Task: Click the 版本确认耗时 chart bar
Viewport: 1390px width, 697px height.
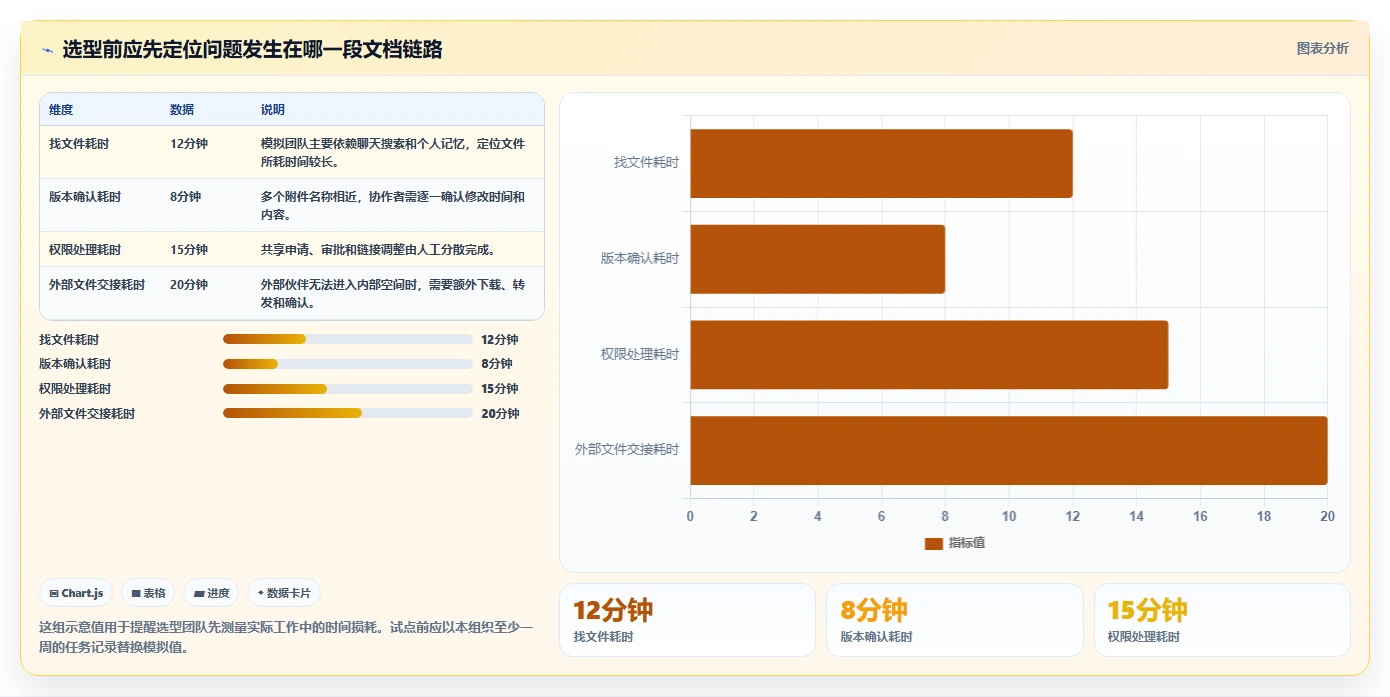Action: click(x=817, y=259)
